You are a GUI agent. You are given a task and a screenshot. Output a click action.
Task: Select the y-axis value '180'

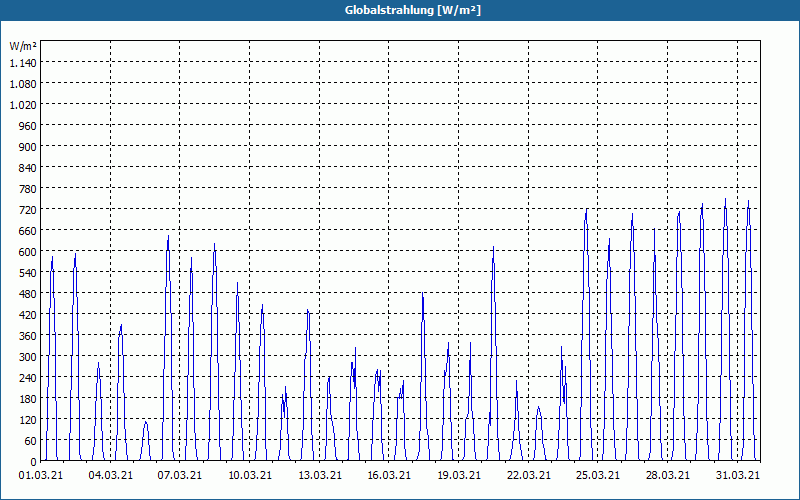29,399
